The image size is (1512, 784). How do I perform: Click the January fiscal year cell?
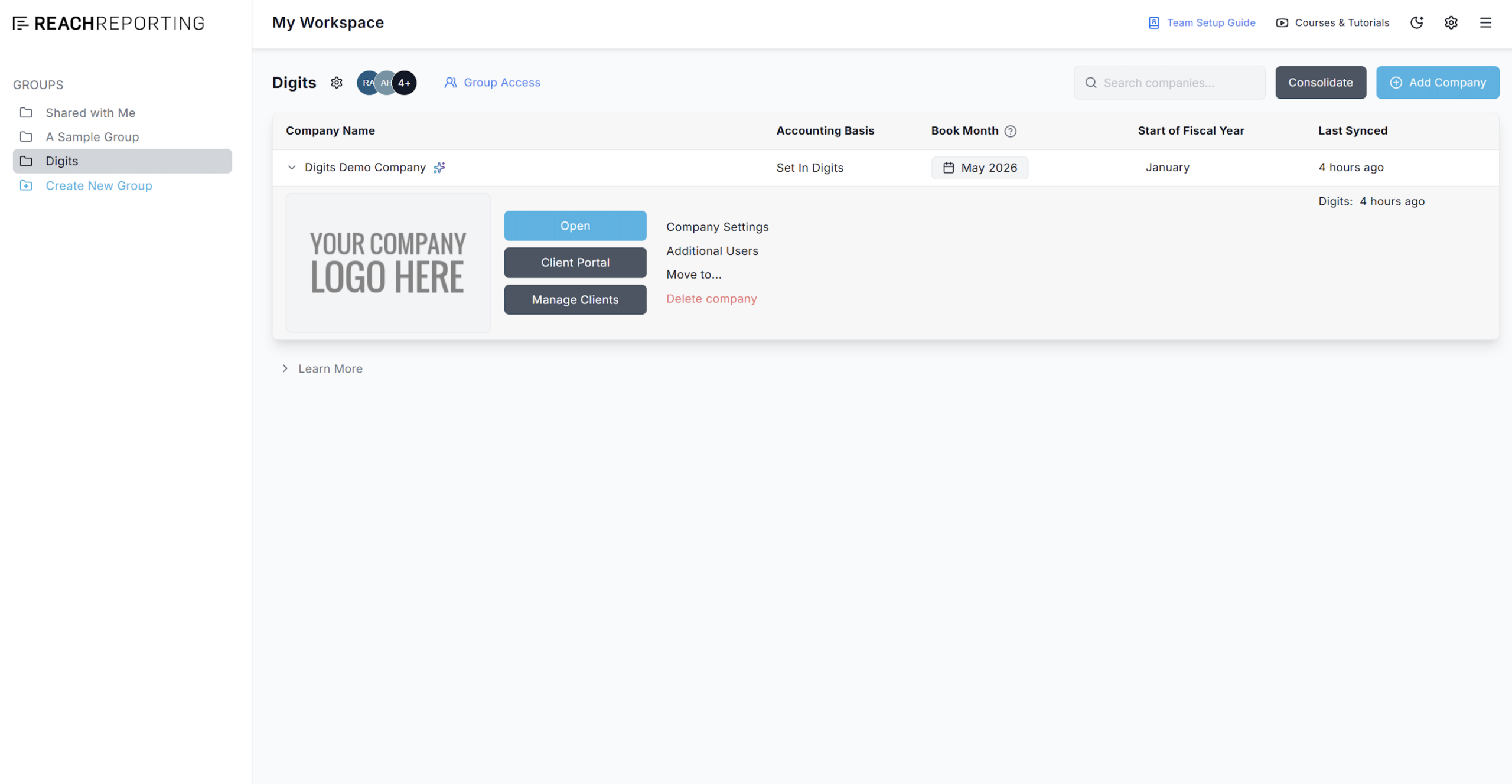(1167, 168)
